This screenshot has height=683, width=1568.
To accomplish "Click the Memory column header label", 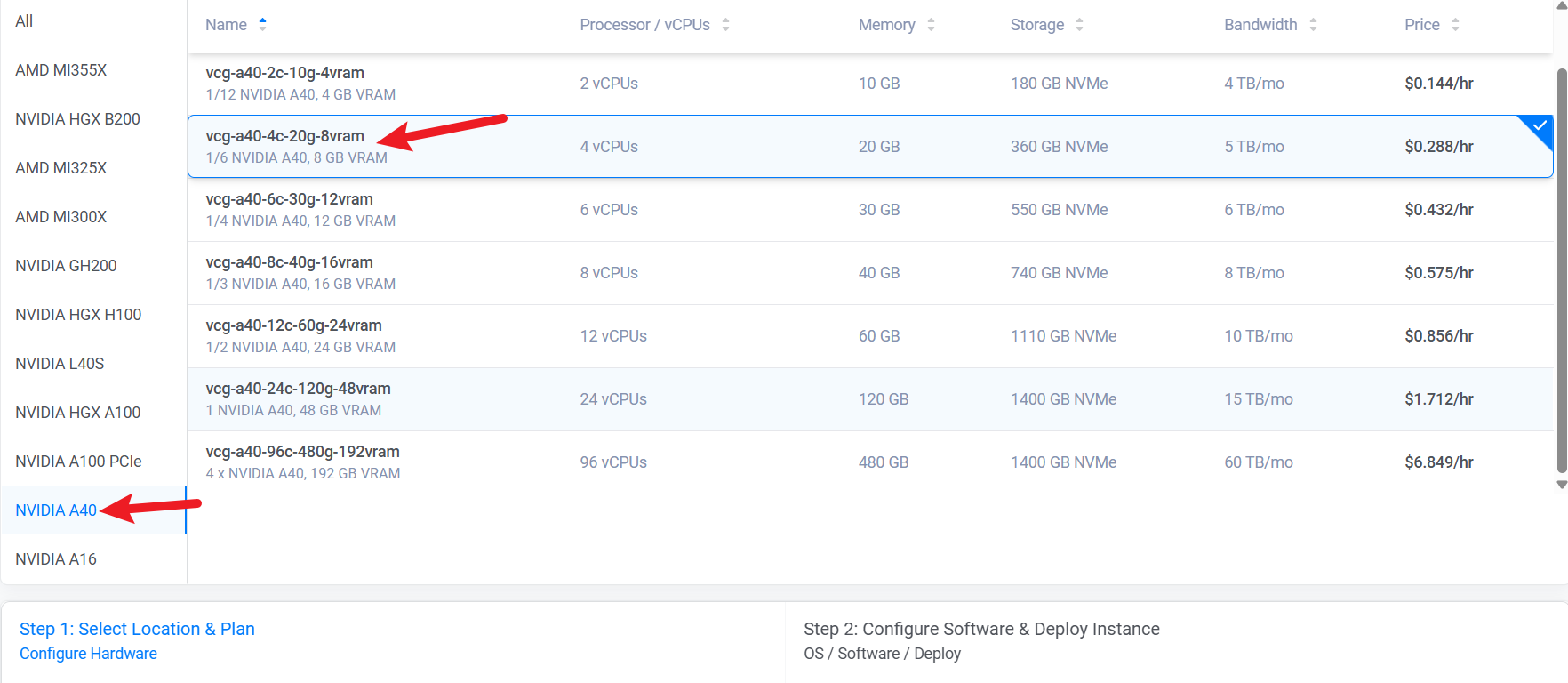I will (x=886, y=25).
